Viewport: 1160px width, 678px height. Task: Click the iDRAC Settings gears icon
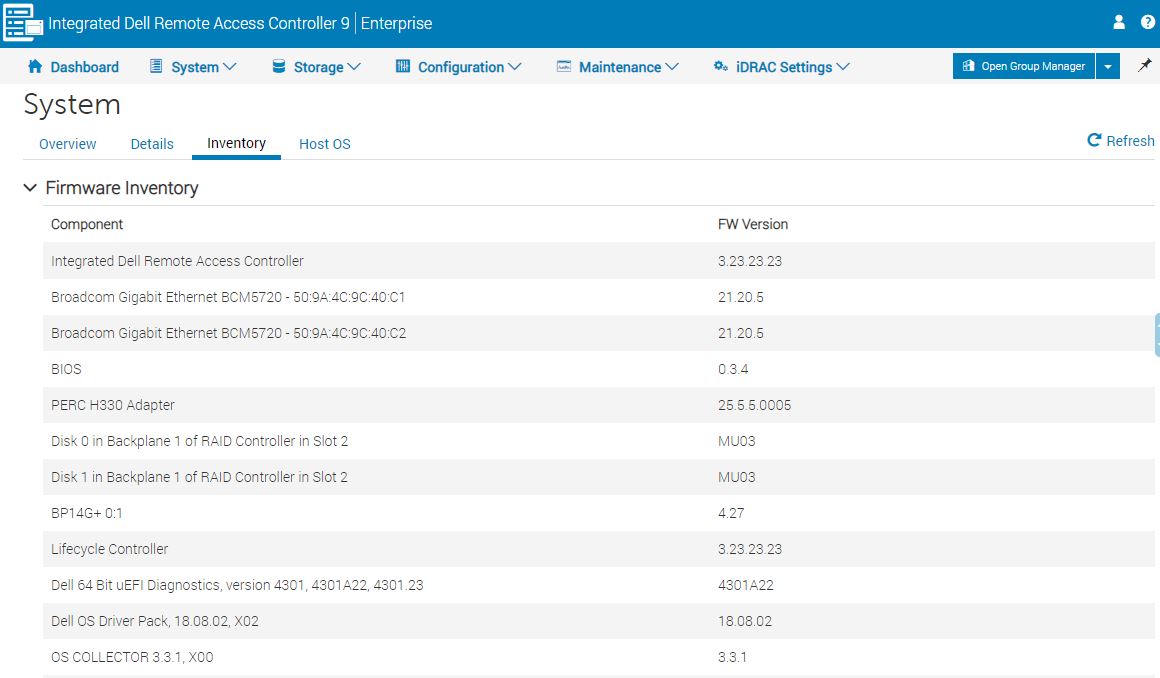[721, 67]
